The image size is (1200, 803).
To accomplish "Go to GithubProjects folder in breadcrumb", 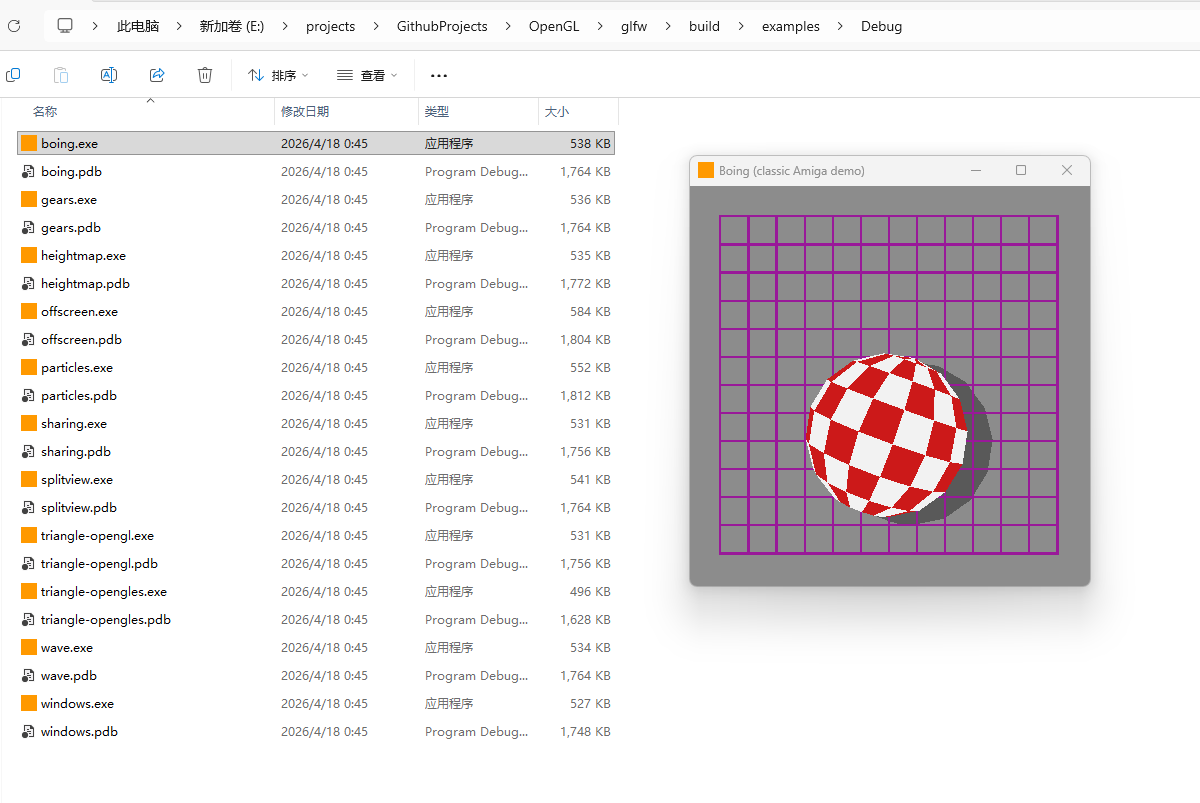I will 442,26.
